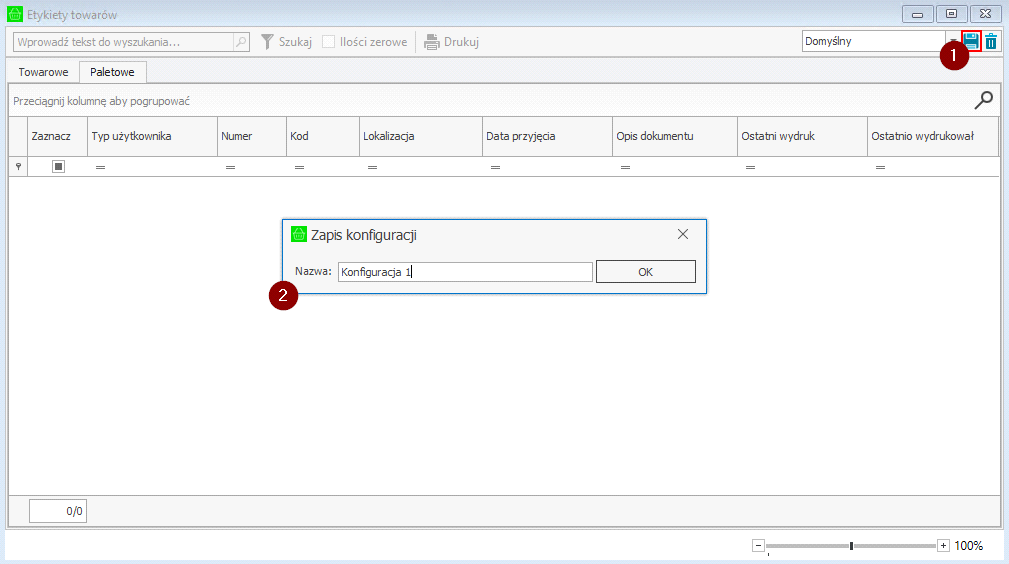Click the delete configuration trash icon
Image resolution: width=1009 pixels, height=564 pixels.
point(991,41)
